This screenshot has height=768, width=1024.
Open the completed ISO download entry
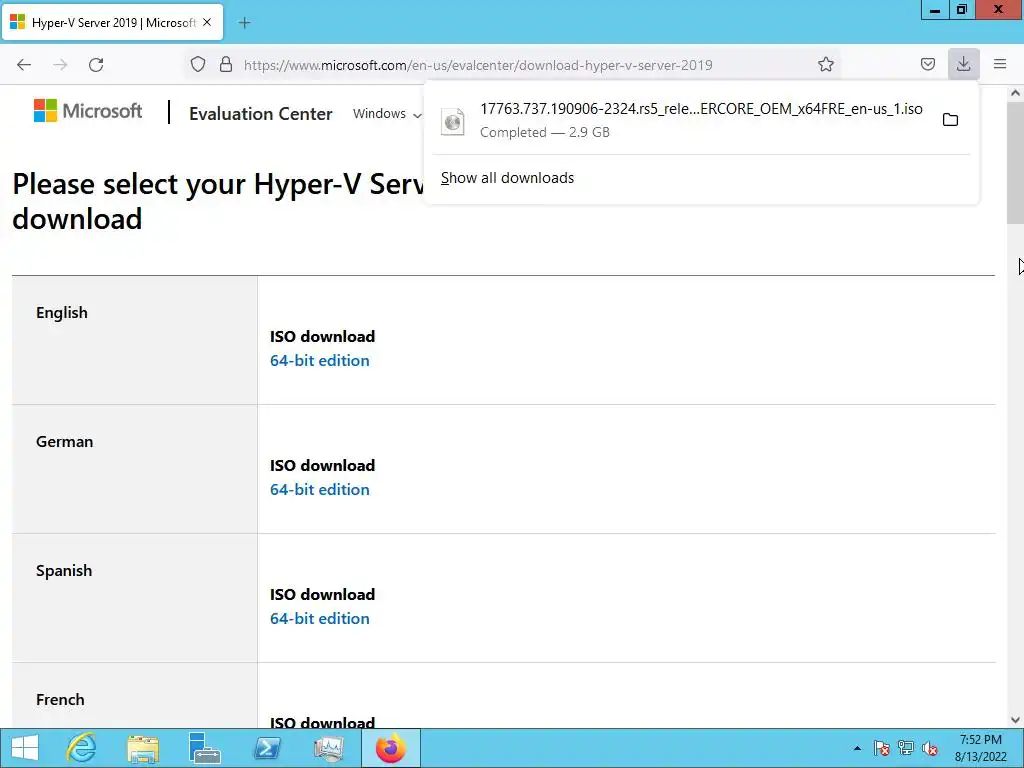click(x=681, y=120)
